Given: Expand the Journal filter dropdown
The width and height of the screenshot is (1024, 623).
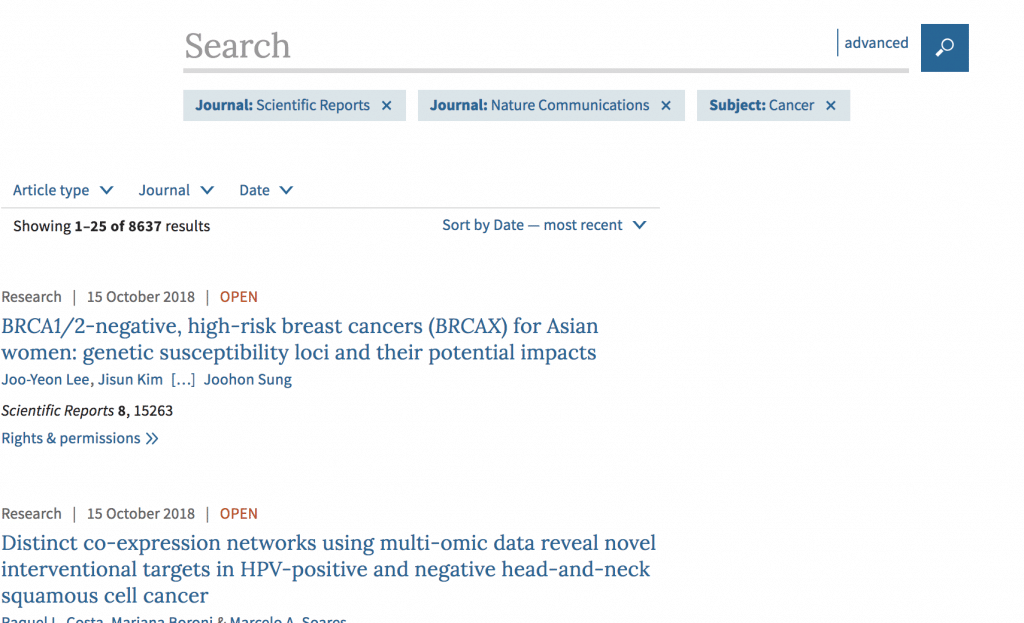Looking at the screenshot, I should coord(176,190).
